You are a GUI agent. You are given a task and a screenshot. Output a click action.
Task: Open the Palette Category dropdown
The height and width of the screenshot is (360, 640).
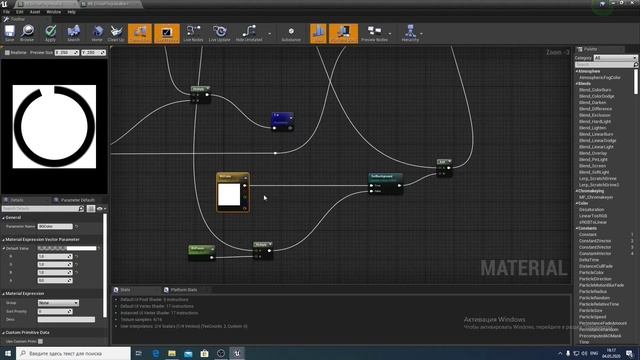(615, 58)
